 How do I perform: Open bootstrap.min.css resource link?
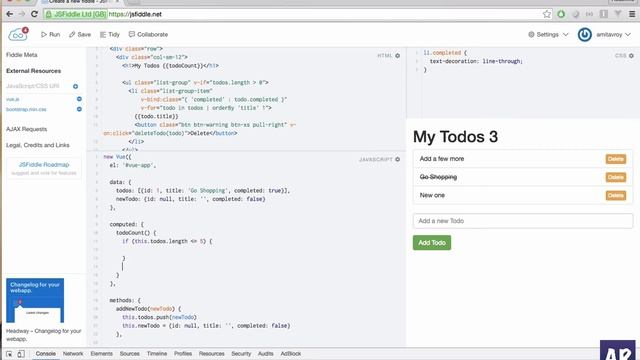[26, 109]
